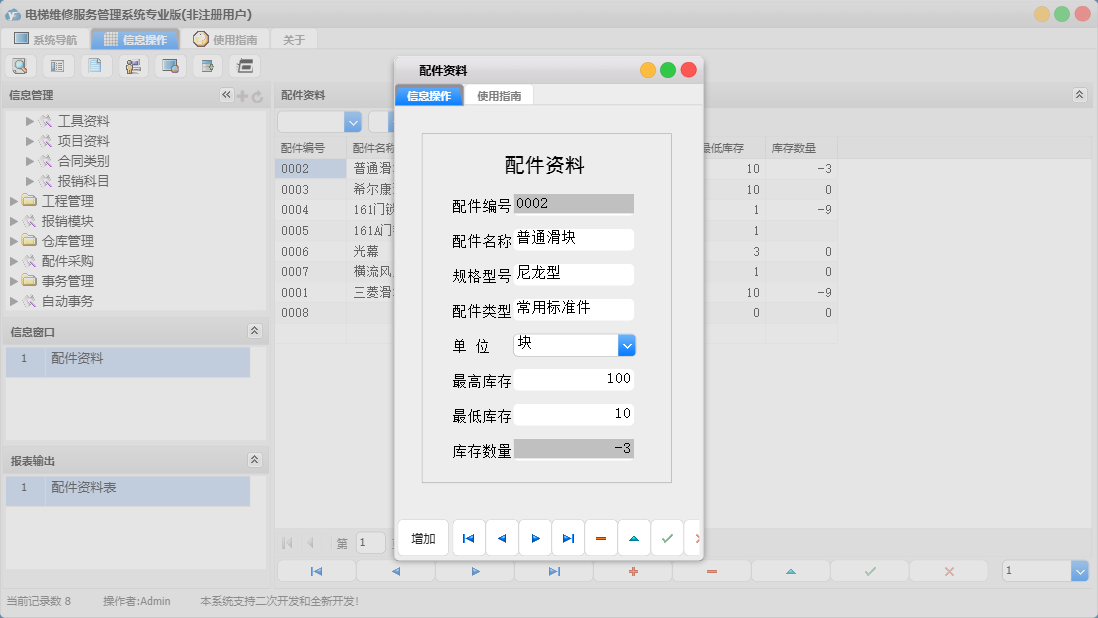Viewport: 1098px width, 618px height.
Task: Open the page size dropdown showing 1
Action: [x=1079, y=571]
